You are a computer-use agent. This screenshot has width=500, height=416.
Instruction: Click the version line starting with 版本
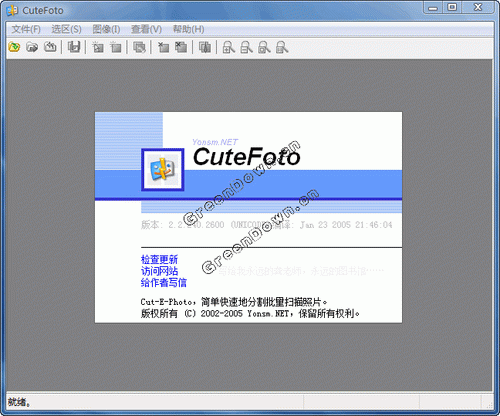pos(266,225)
